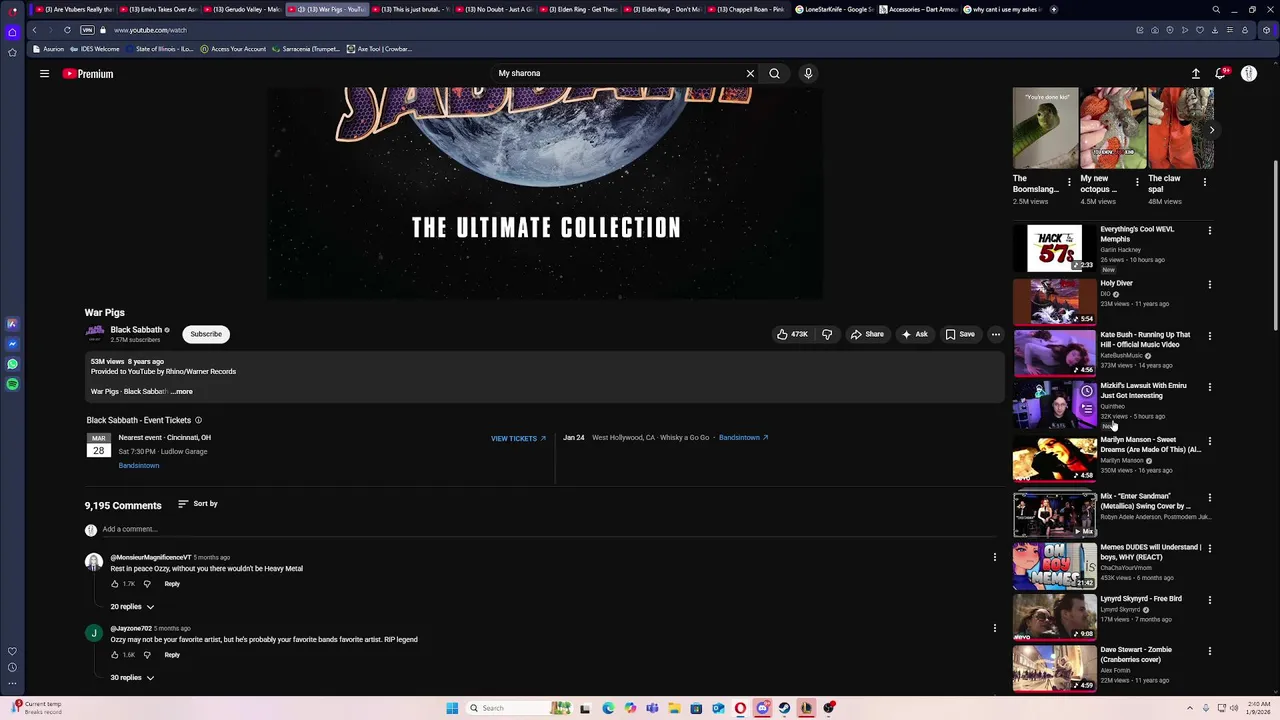Open the notifications bell
Image resolution: width=1280 pixels, height=720 pixels.
[1221, 73]
